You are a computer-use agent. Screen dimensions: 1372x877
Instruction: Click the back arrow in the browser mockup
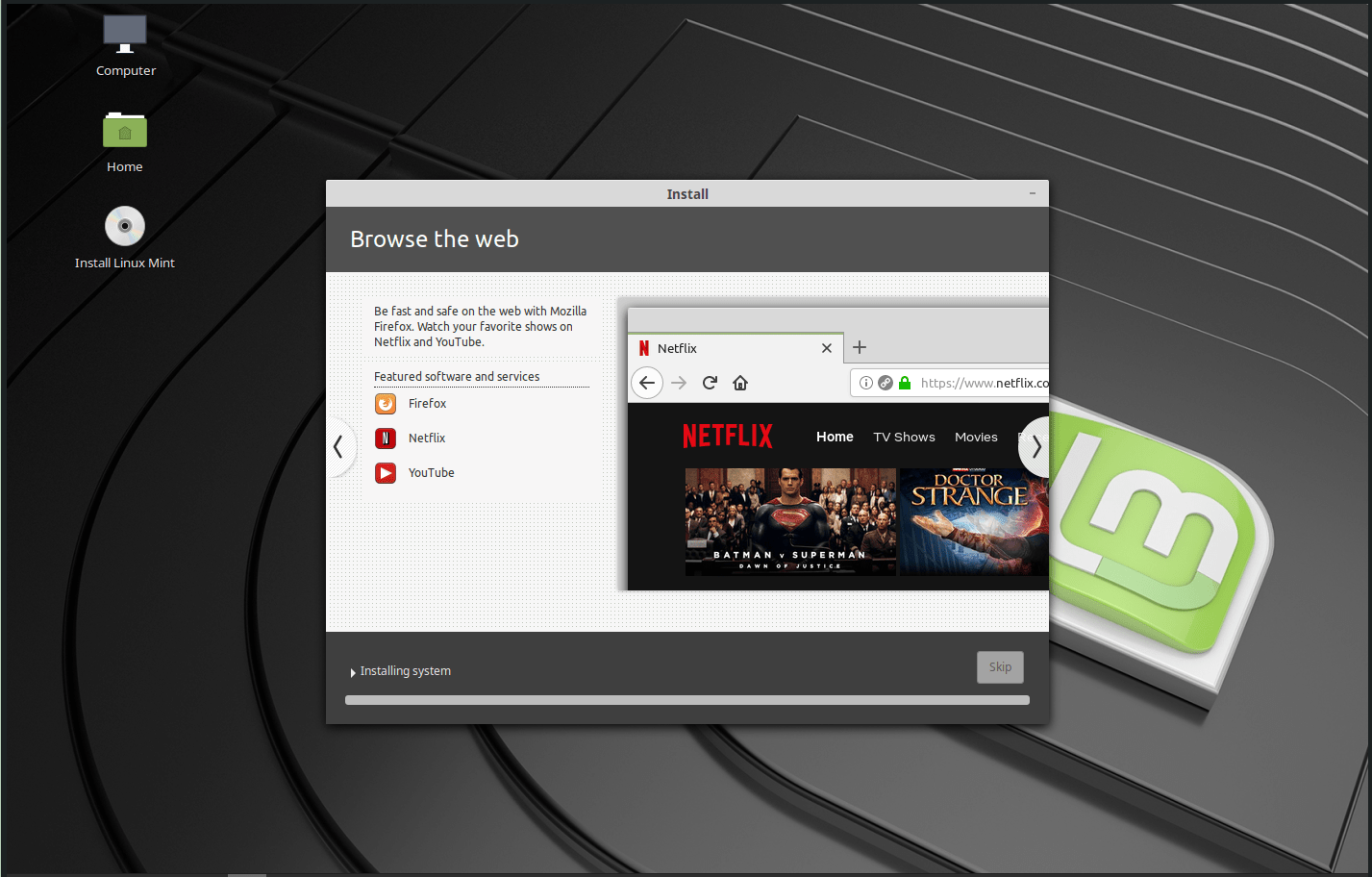(646, 382)
